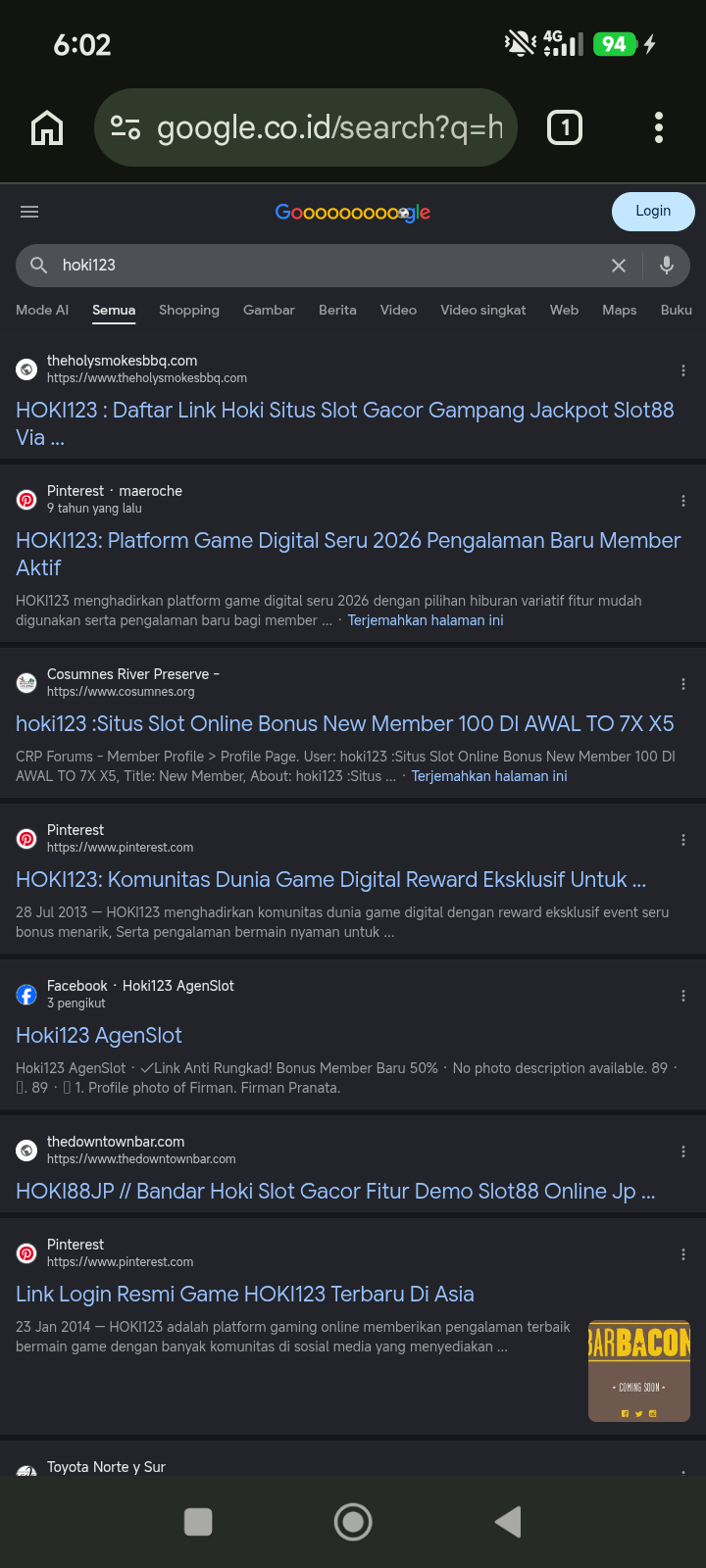706x1568 pixels.
Task: Open options for theholysmokesbbq.com result
Action: click(683, 370)
